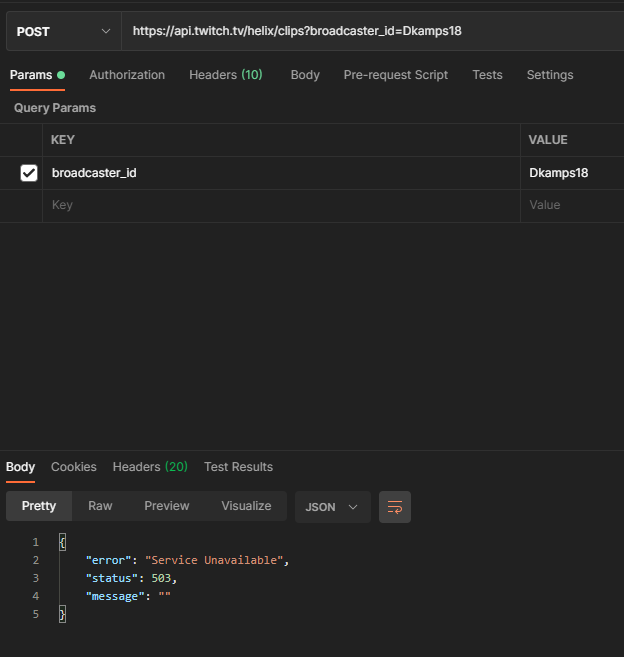624x657 pixels.
Task: Open the Authorization tab
Action: point(127,75)
